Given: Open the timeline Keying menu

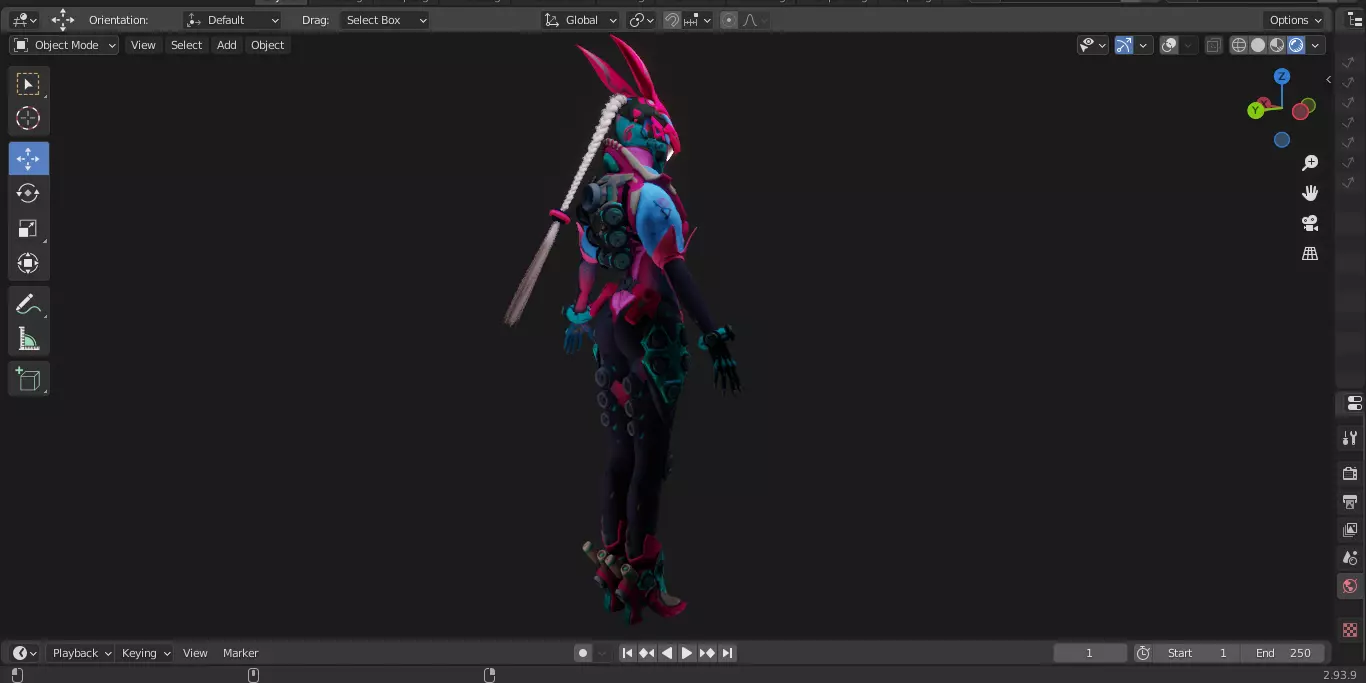Looking at the screenshot, I should click(x=145, y=653).
